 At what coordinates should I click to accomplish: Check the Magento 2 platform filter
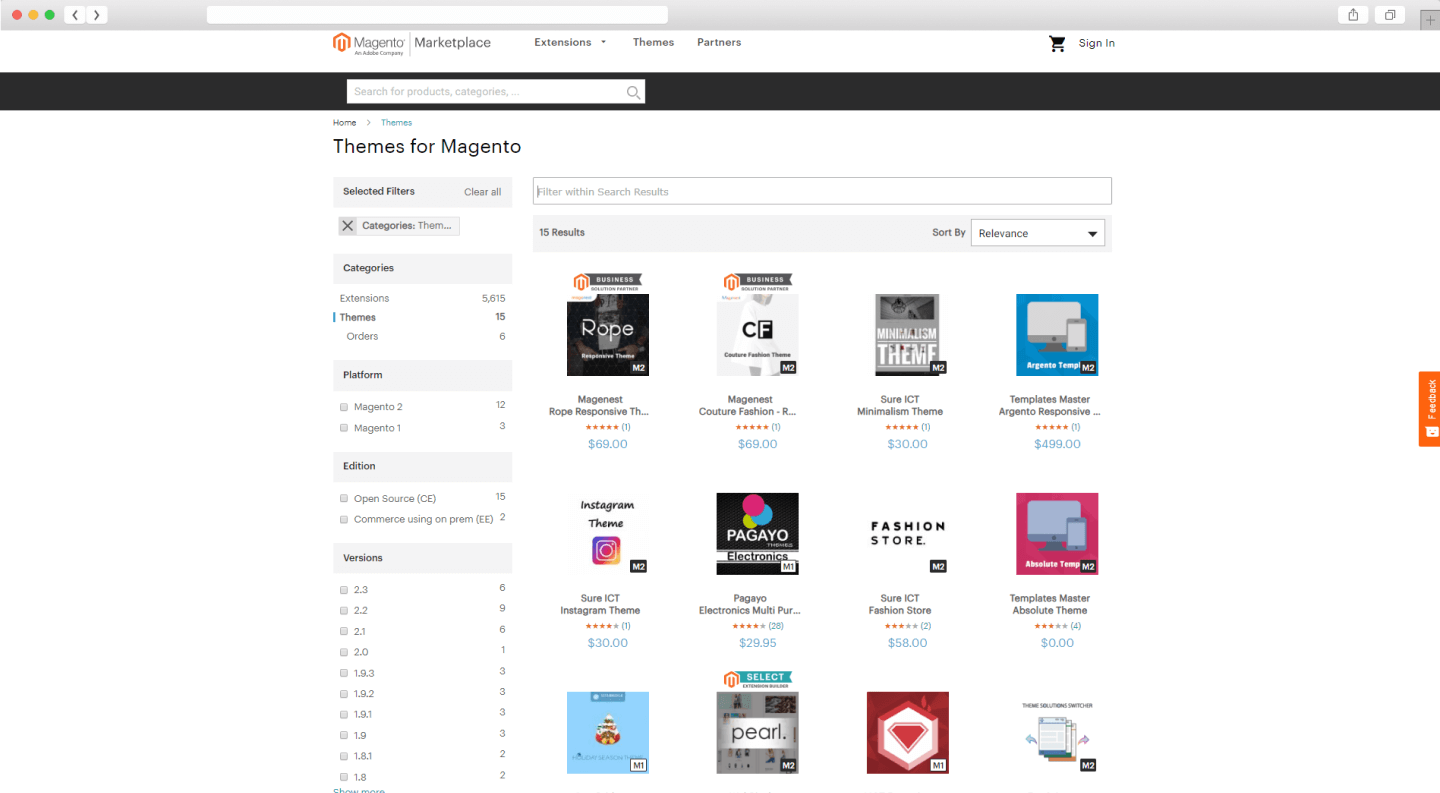(344, 407)
